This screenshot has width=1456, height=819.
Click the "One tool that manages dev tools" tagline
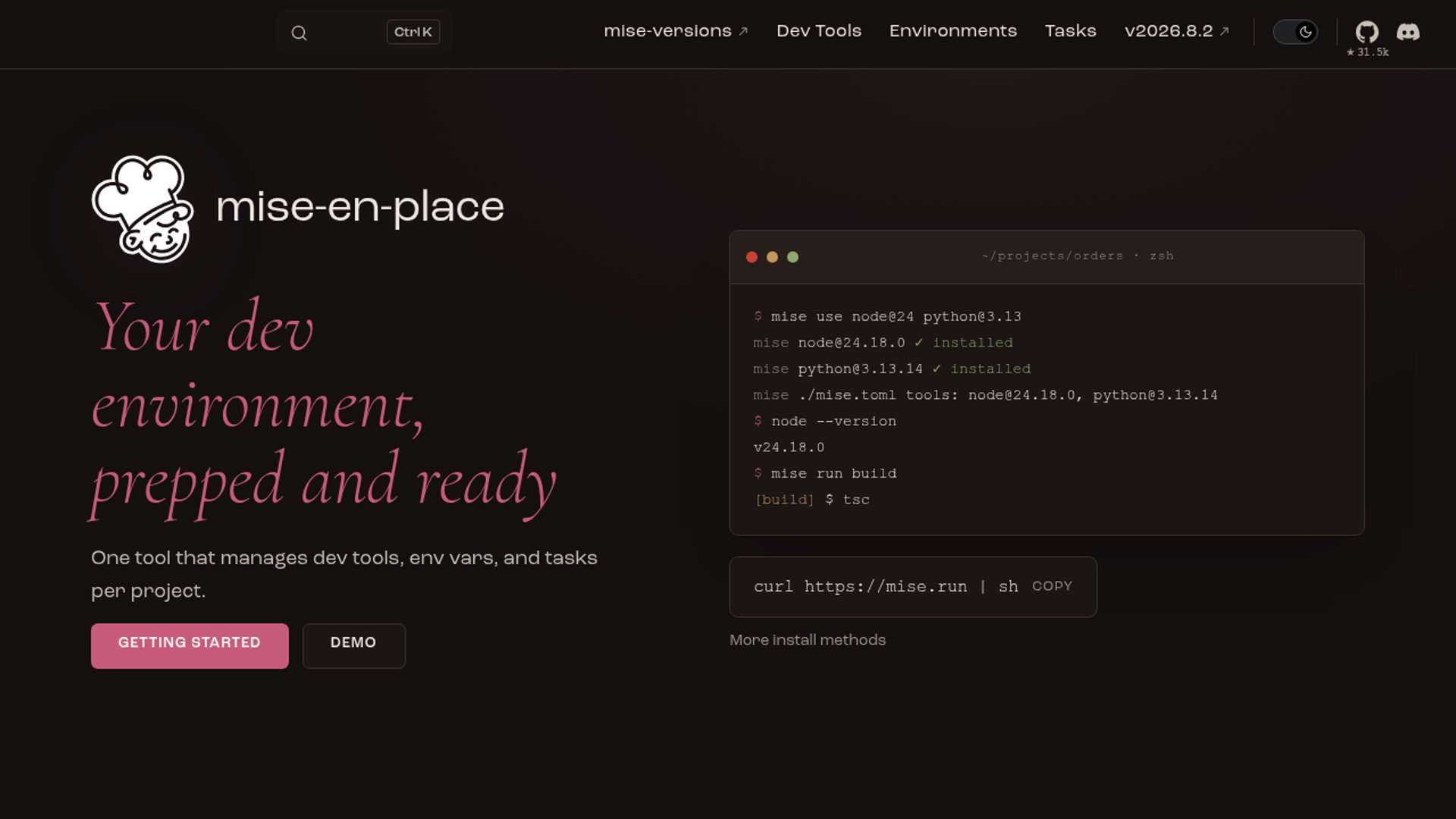click(x=344, y=574)
